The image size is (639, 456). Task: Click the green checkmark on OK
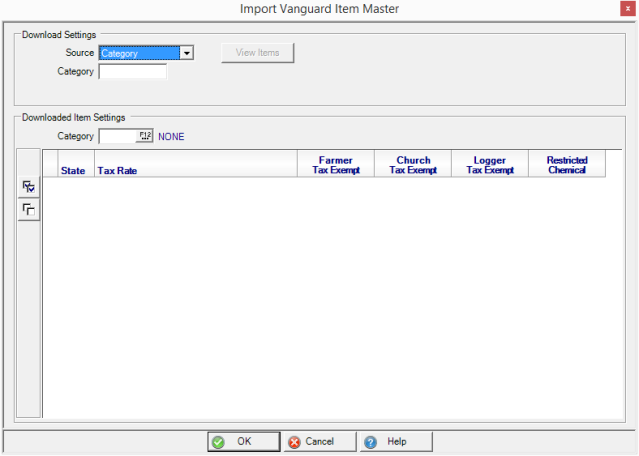pyautogui.click(x=219, y=442)
